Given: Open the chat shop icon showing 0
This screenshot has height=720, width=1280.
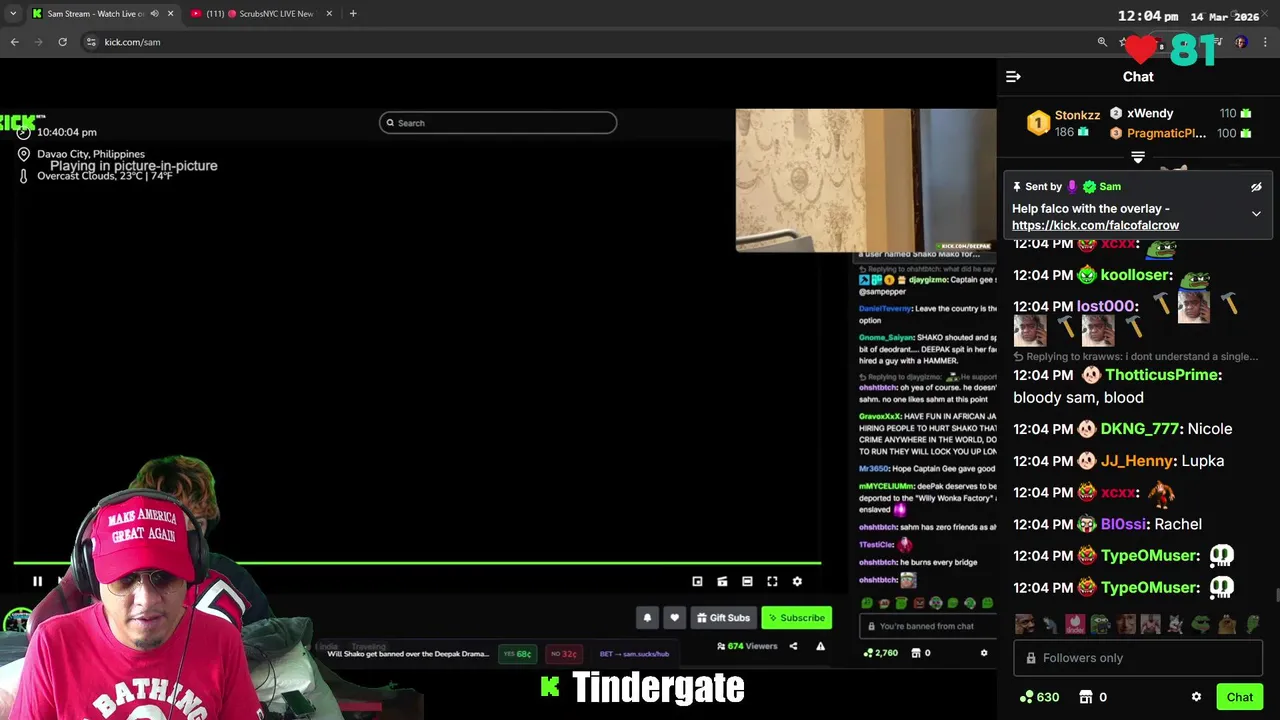Looking at the screenshot, I should 1093,697.
